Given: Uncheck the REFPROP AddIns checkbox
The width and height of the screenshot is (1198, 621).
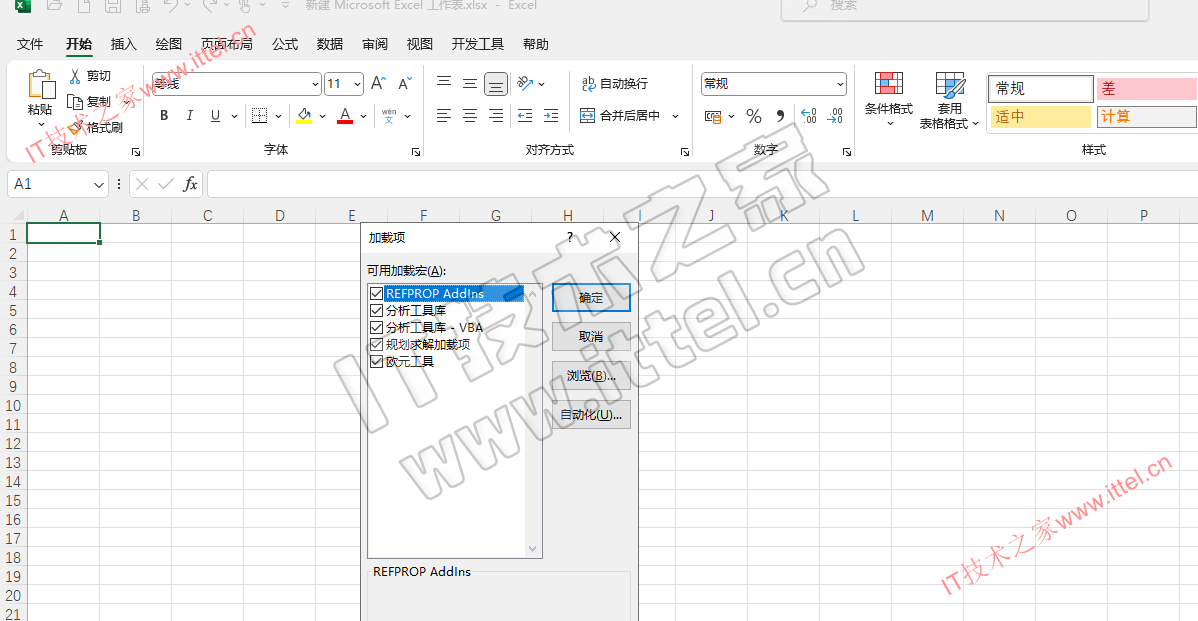Looking at the screenshot, I should [376, 293].
